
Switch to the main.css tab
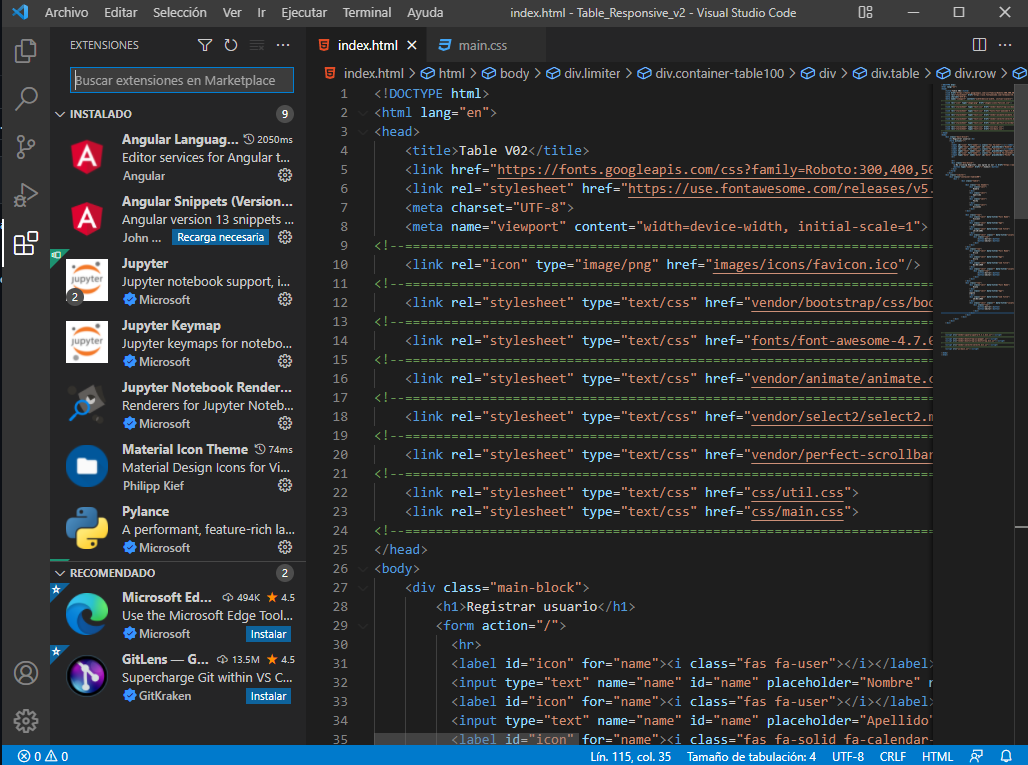485,45
